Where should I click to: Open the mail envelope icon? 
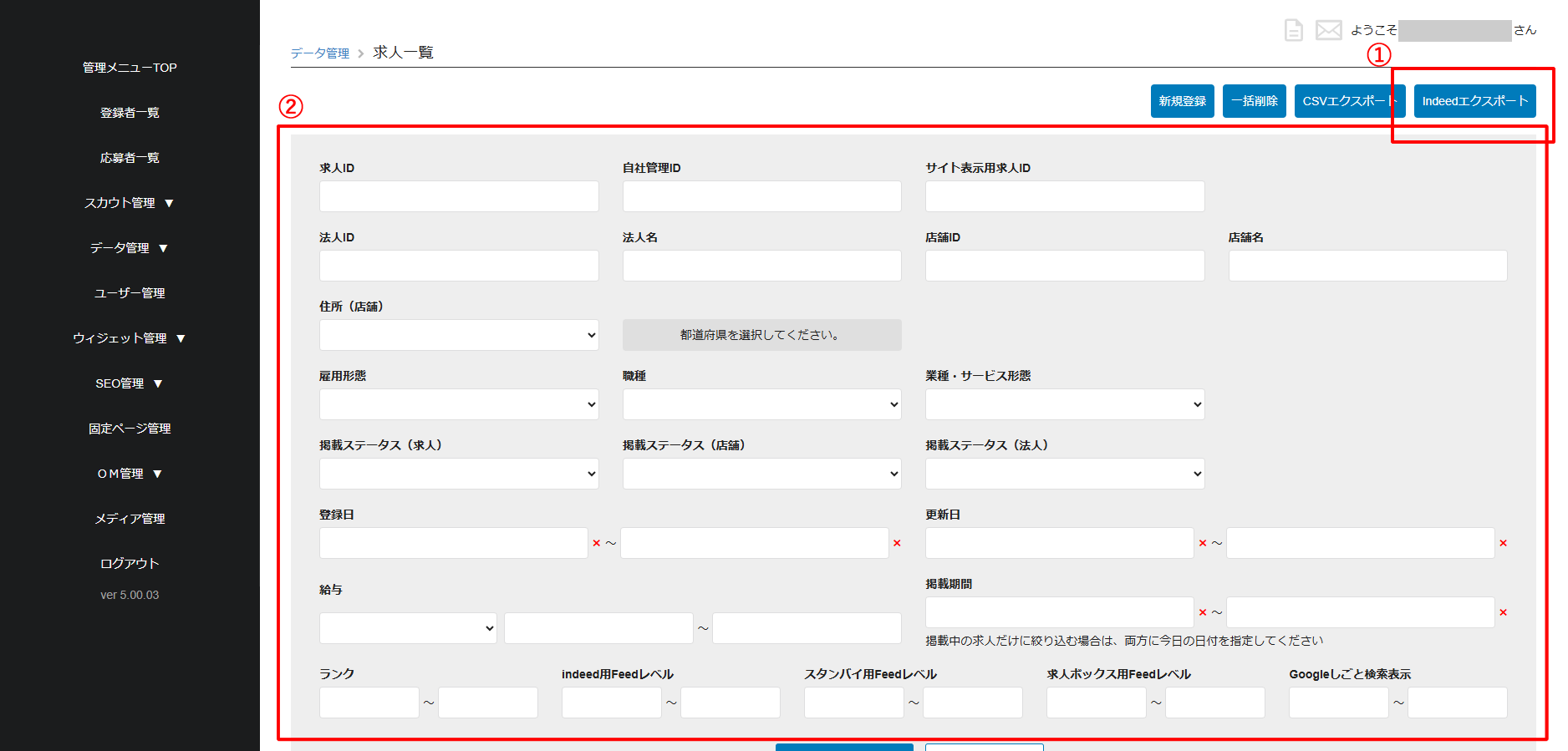coord(1328,30)
